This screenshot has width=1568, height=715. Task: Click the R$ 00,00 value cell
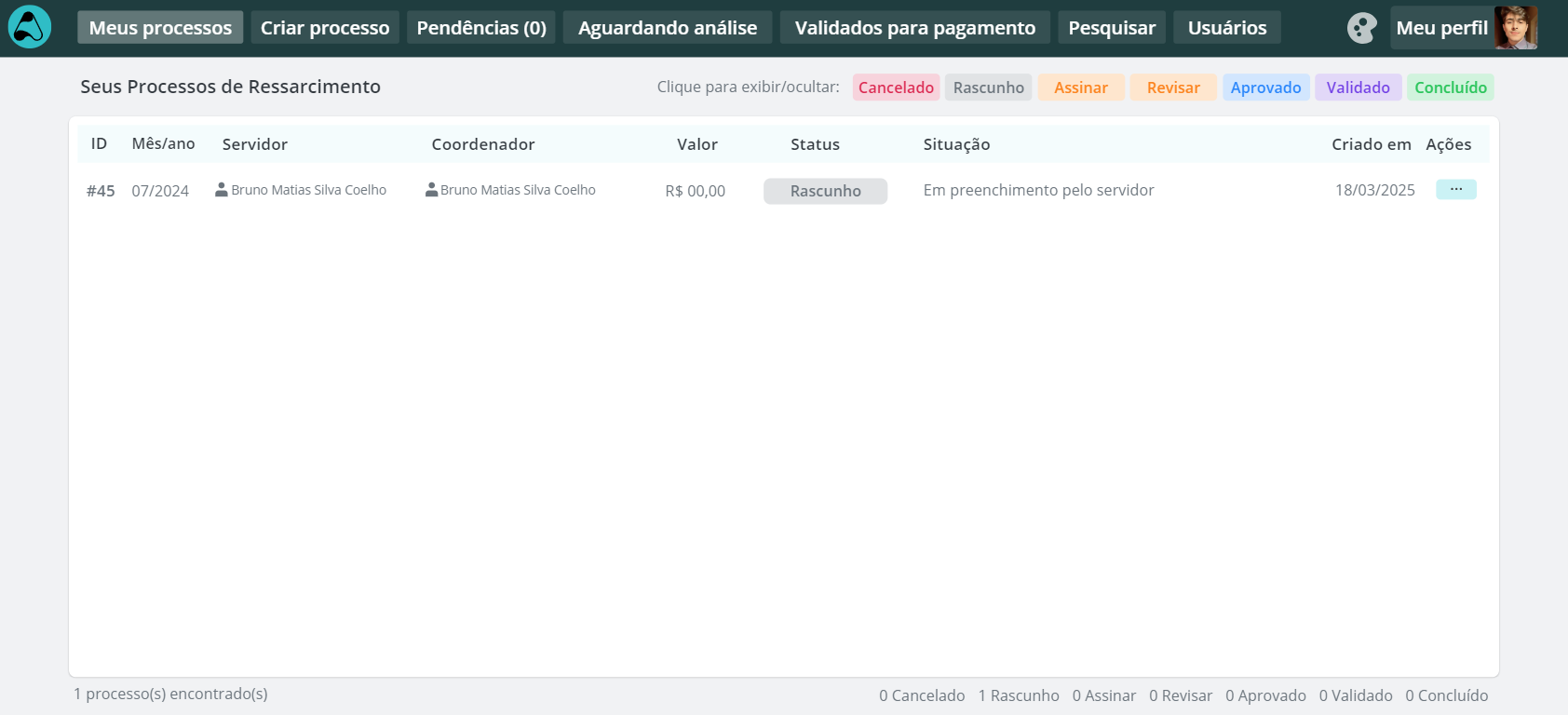[696, 191]
